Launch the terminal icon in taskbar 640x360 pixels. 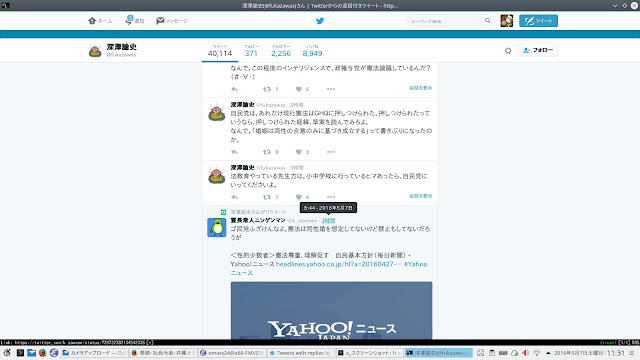[x=20, y=353]
